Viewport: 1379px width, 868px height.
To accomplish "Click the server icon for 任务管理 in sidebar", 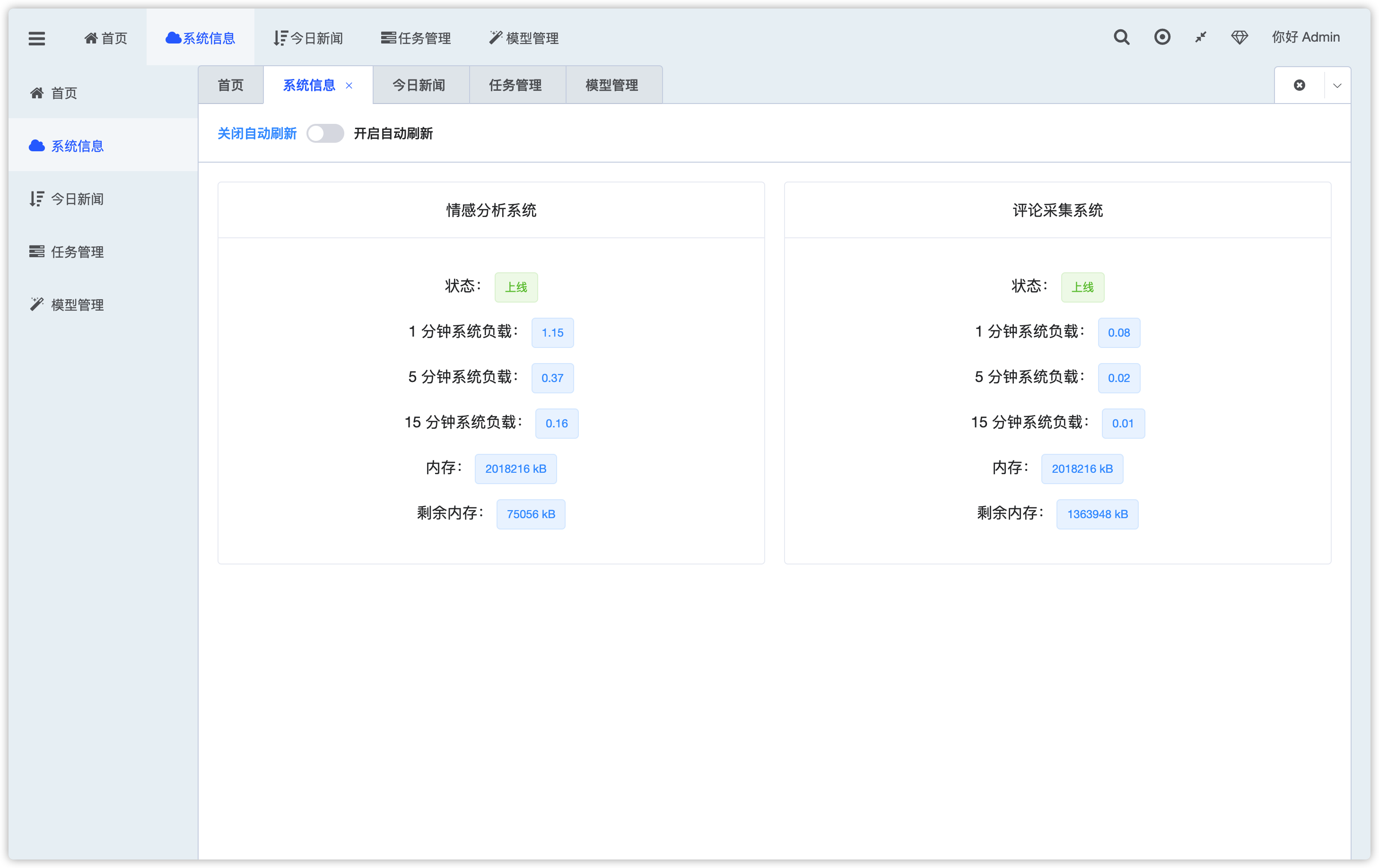I will pos(37,252).
